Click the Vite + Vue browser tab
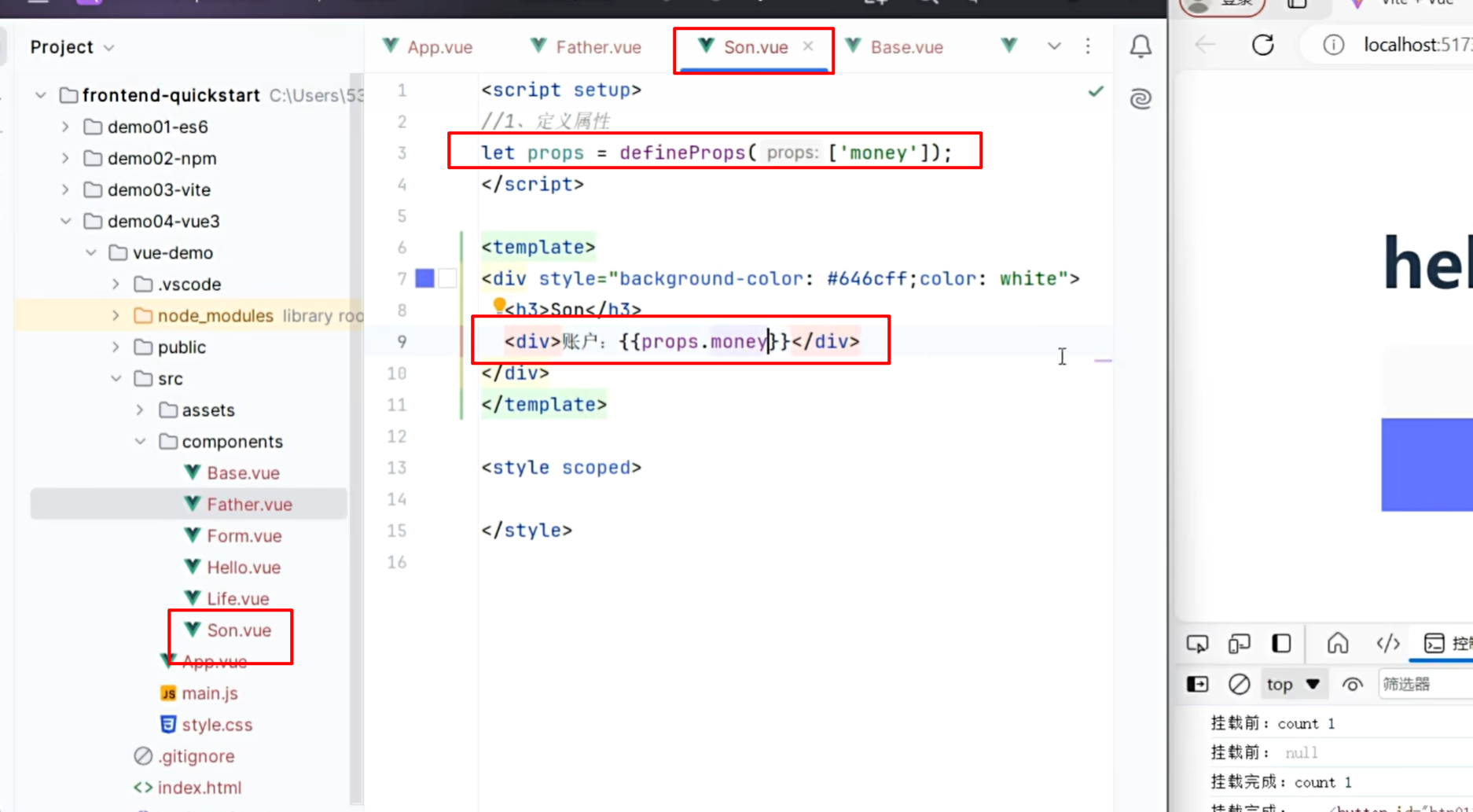1473x812 pixels. [1407, 3]
